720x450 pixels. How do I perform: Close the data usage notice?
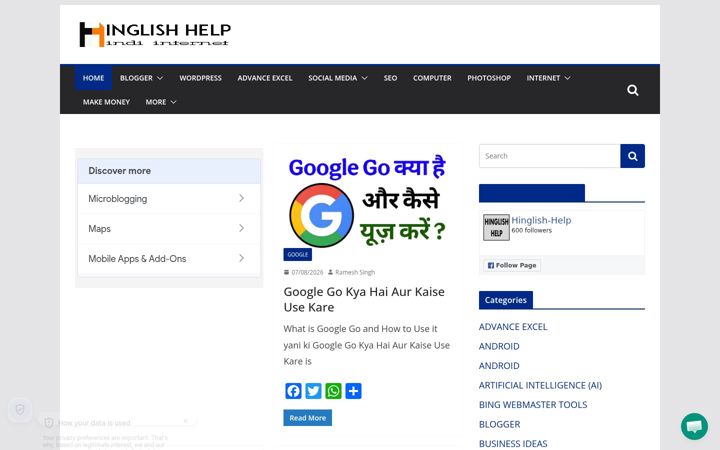[186, 421]
